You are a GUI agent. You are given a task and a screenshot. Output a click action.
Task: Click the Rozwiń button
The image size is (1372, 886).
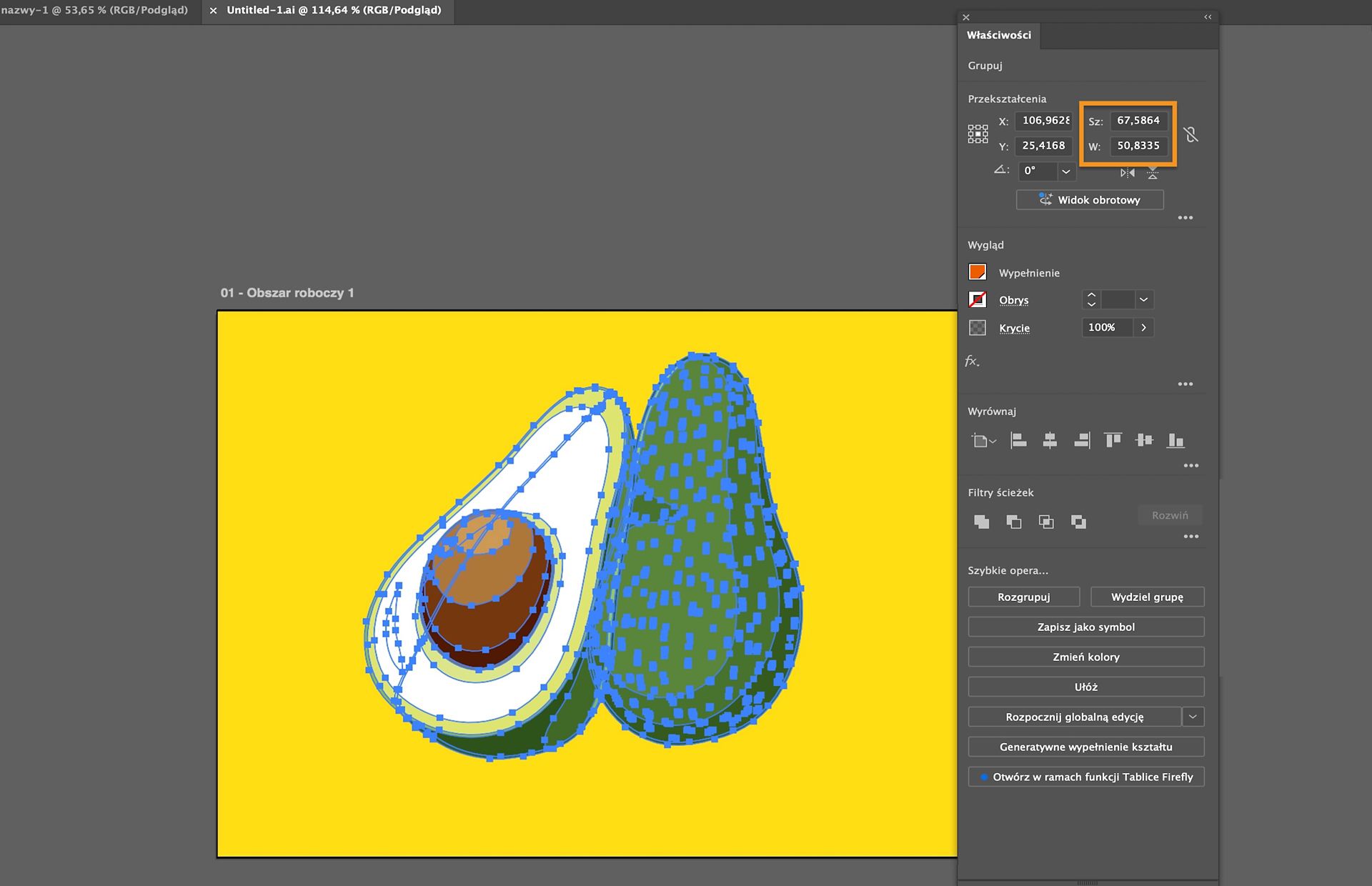pos(1170,515)
